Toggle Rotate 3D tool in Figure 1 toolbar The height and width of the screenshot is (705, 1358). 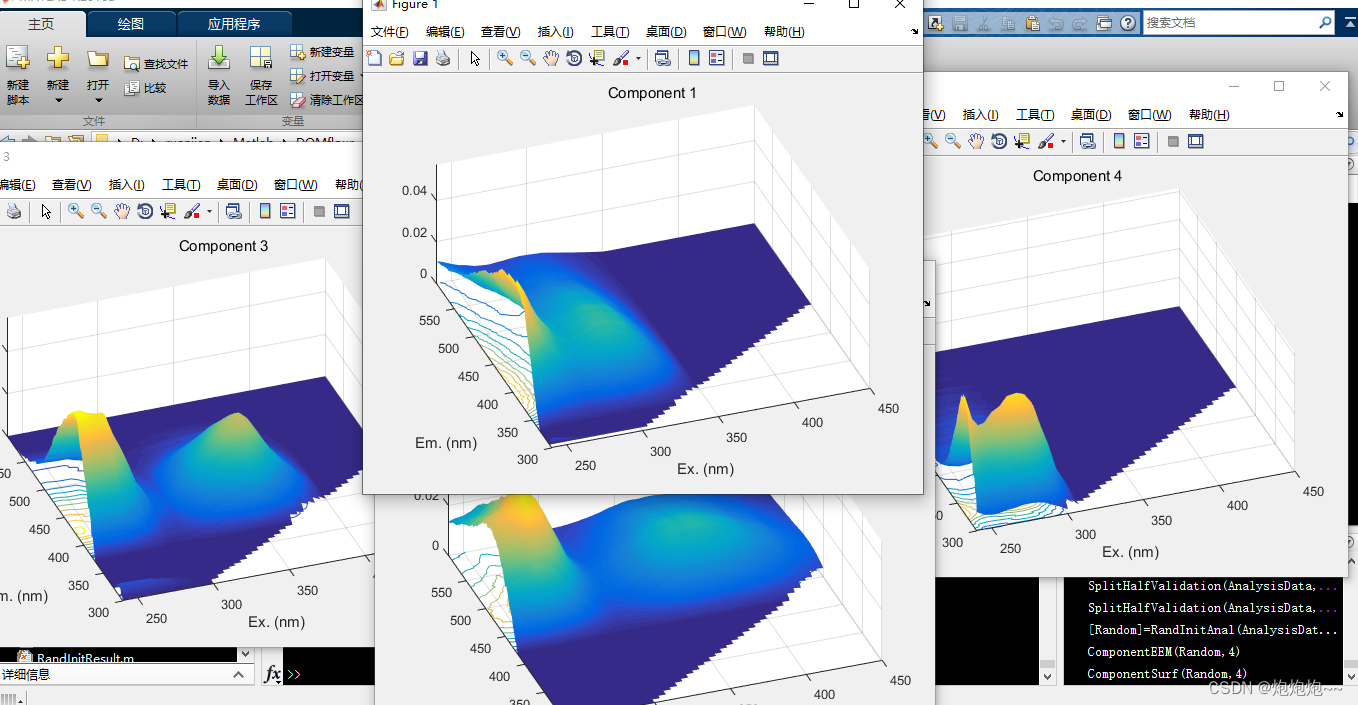(574, 59)
